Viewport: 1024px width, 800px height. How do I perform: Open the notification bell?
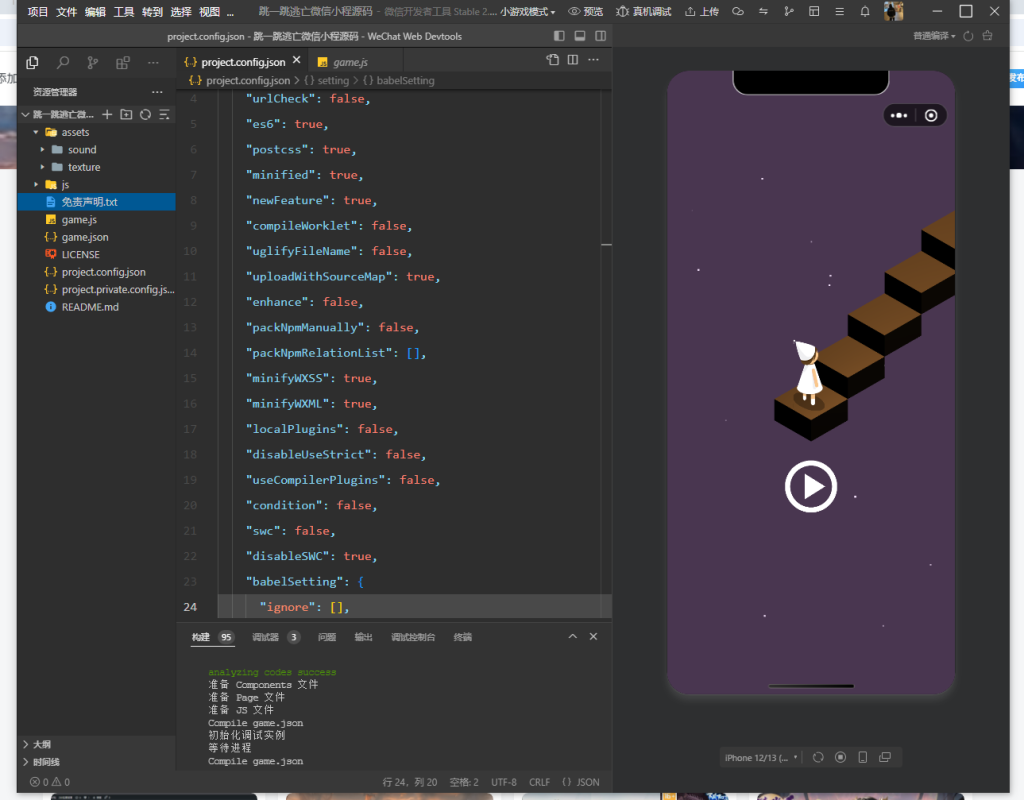coord(865,12)
